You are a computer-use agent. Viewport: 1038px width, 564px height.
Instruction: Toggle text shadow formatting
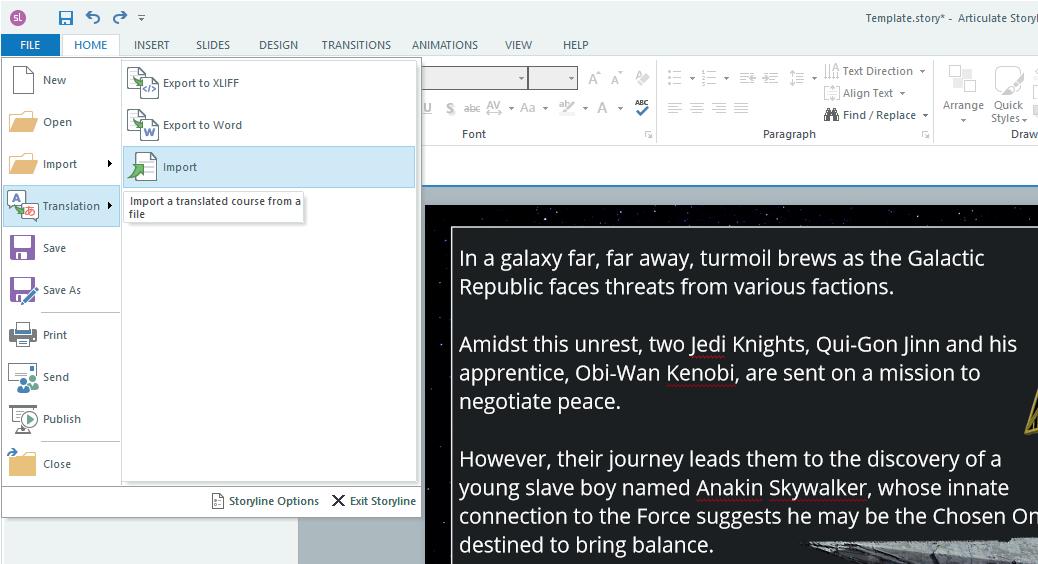pyautogui.click(x=450, y=108)
